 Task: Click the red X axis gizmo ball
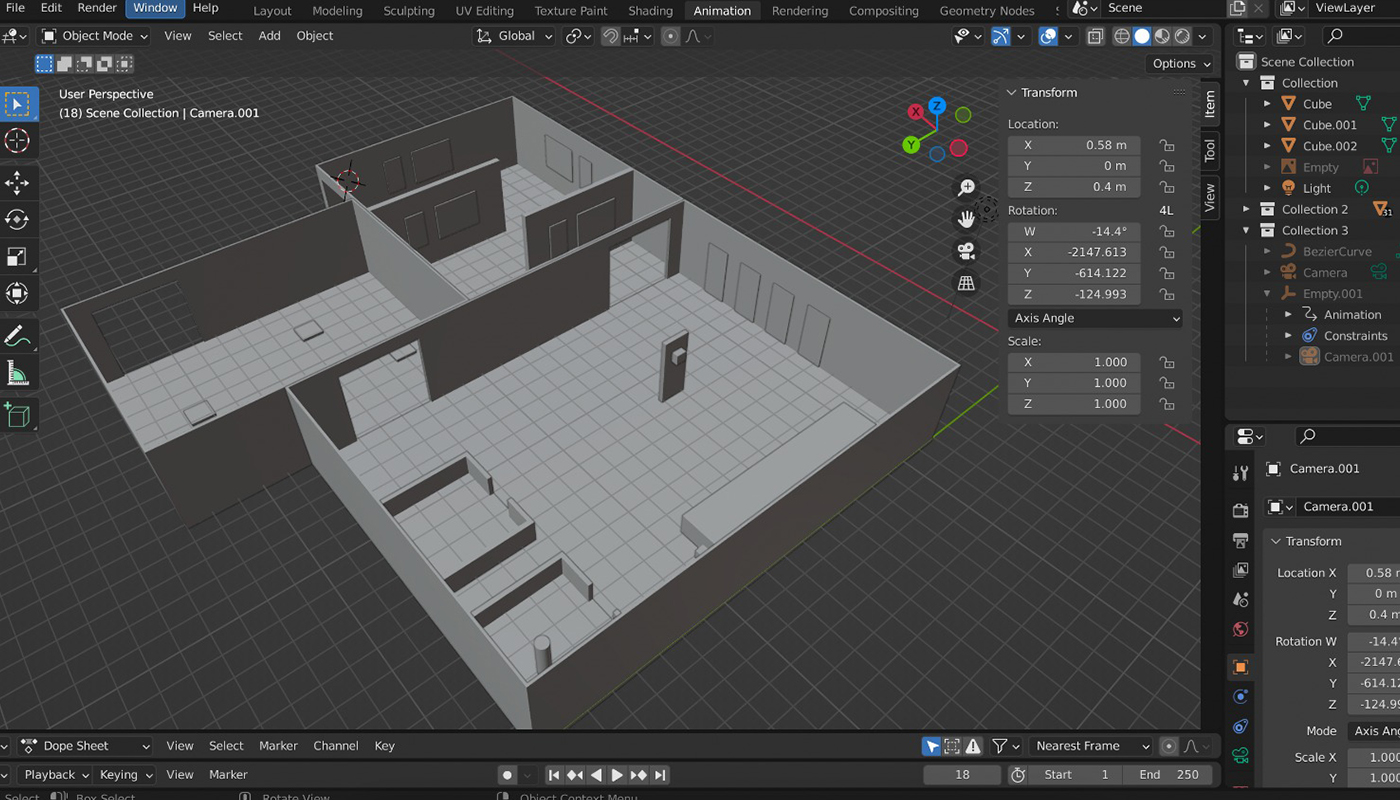click(x=916, y=112)
